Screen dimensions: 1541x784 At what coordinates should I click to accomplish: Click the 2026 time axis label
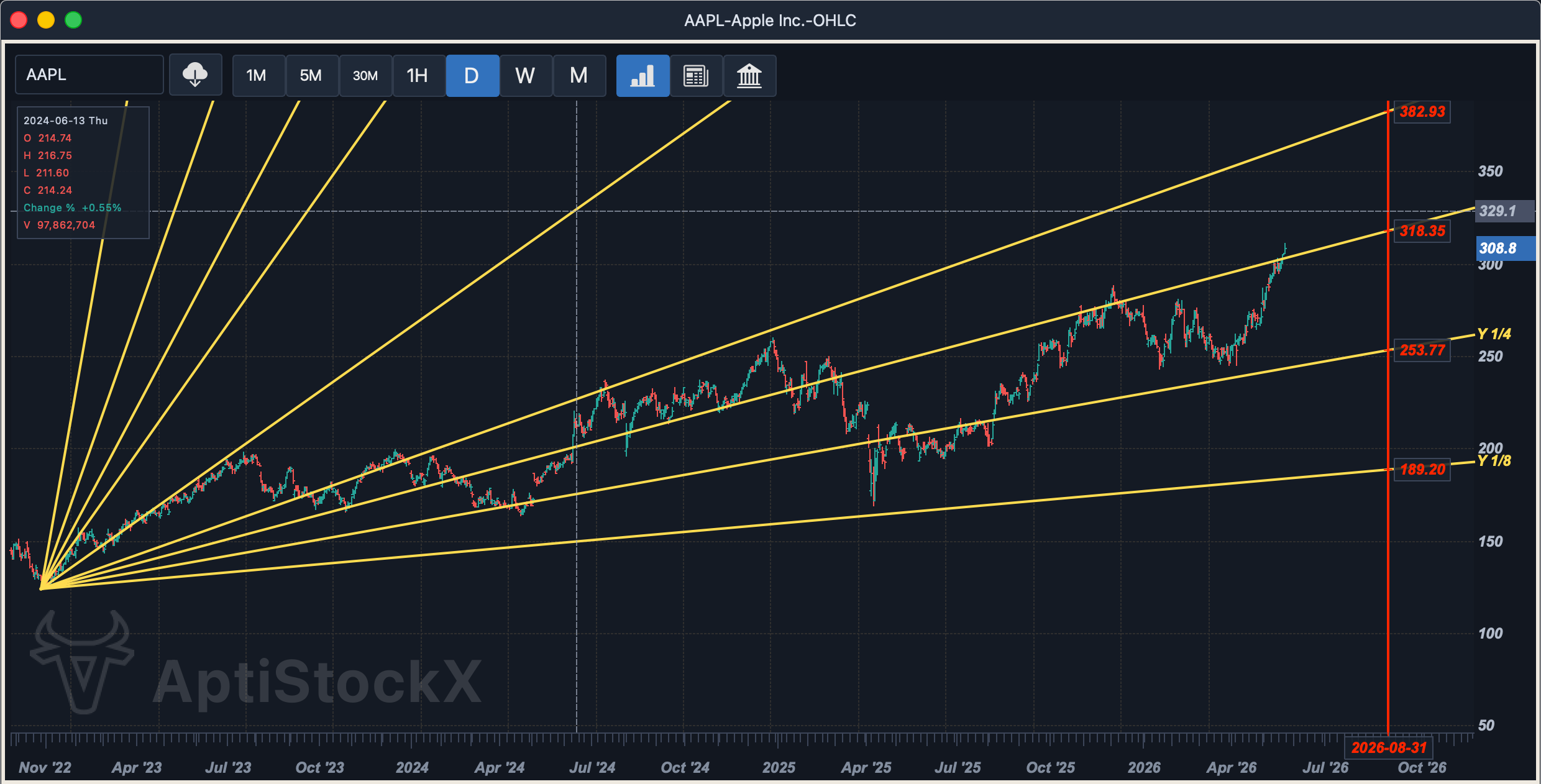click(x=1144, y=768)
